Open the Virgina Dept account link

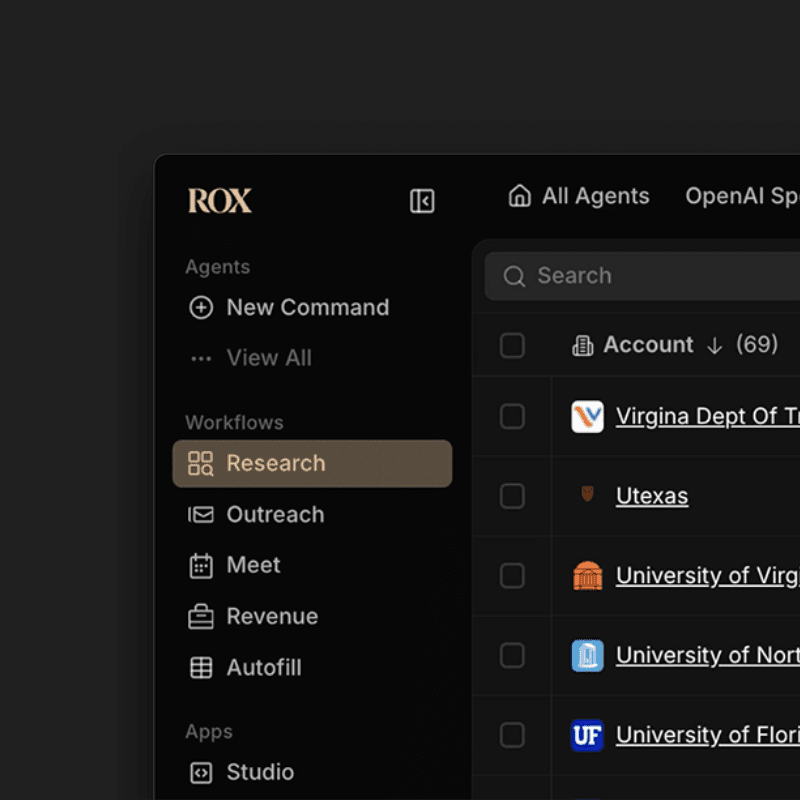706,416
